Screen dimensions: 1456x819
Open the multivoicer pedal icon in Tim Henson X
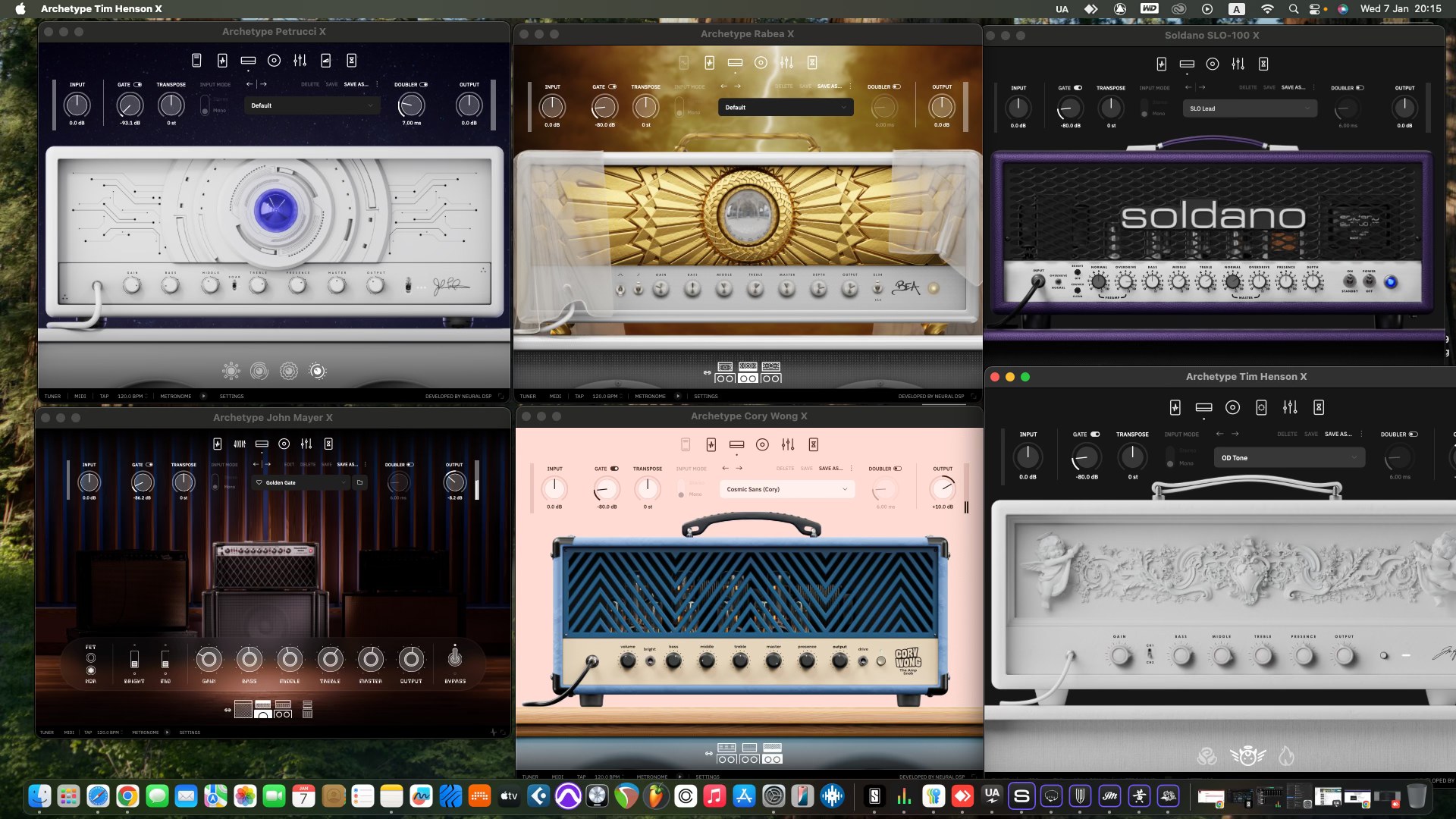[x=1261, y=408]
